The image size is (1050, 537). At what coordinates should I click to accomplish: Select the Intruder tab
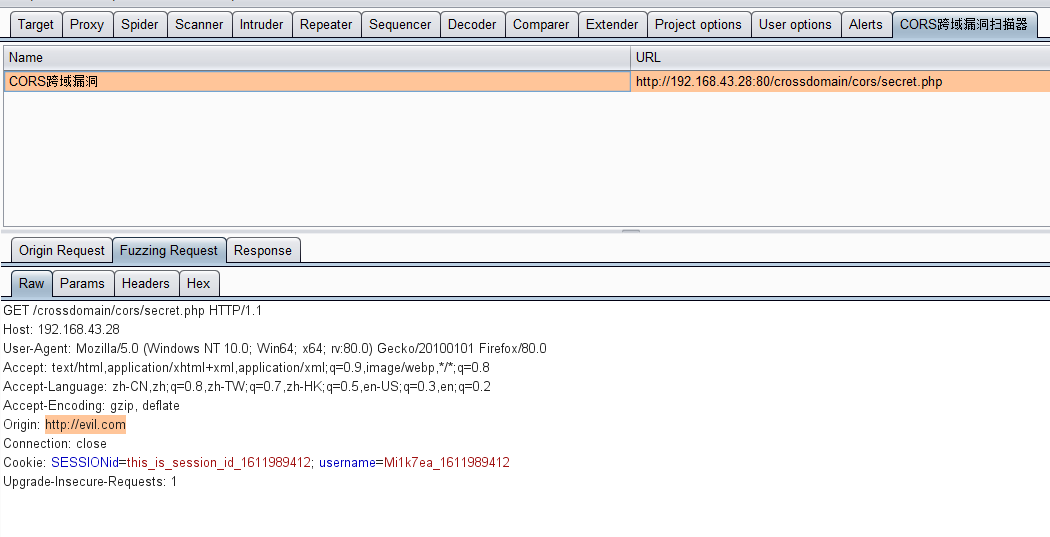pyautogui.click(x=261, y=24)
